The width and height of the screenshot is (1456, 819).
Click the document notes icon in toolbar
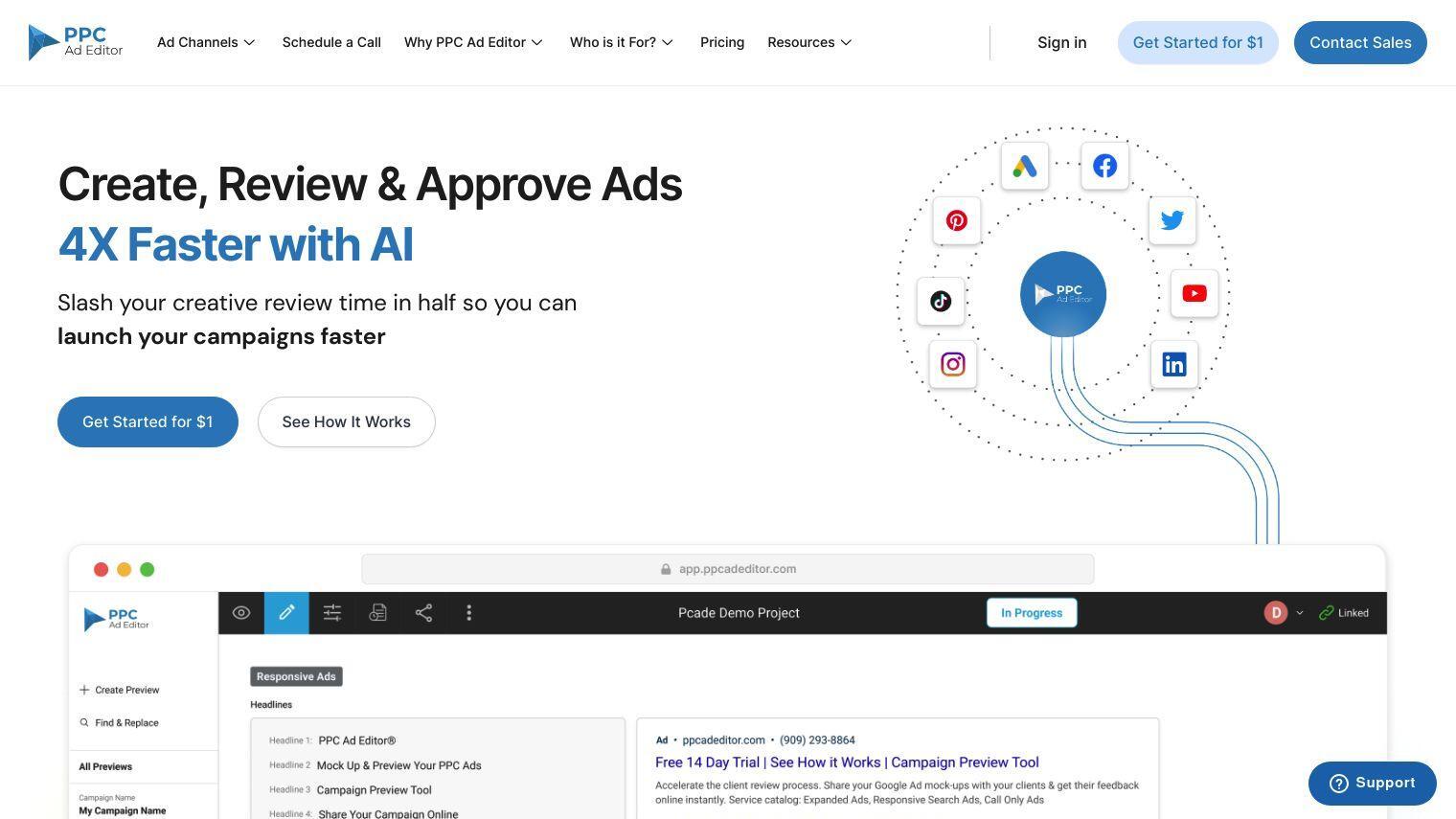[x=378, y=613]
